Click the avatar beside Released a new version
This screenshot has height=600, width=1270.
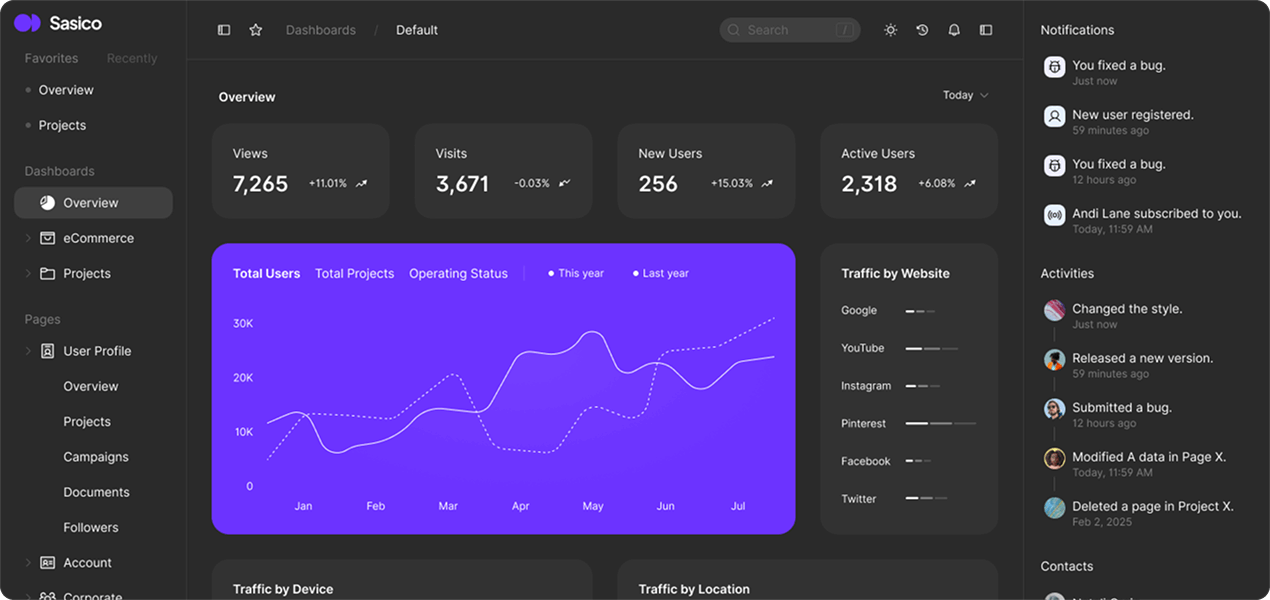tap(1054, 359)
